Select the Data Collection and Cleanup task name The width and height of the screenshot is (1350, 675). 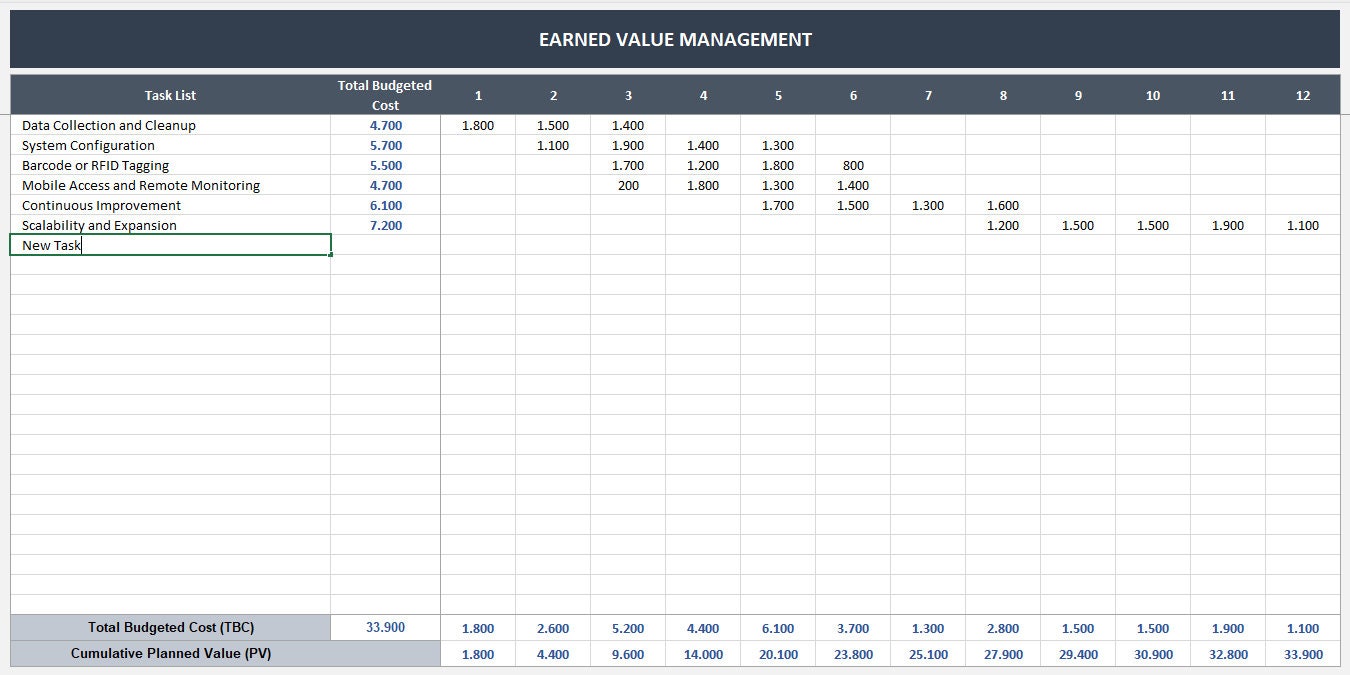[x=108, y=125]
